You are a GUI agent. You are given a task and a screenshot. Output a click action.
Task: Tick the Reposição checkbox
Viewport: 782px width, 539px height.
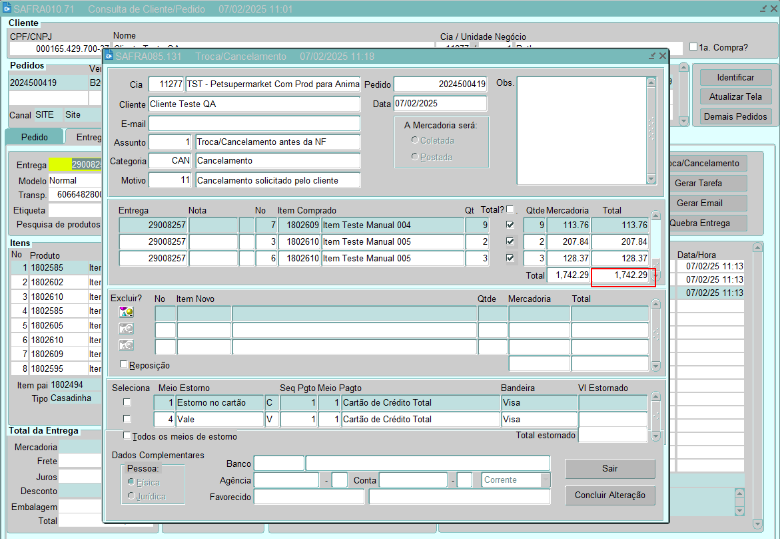coord(124,365)
